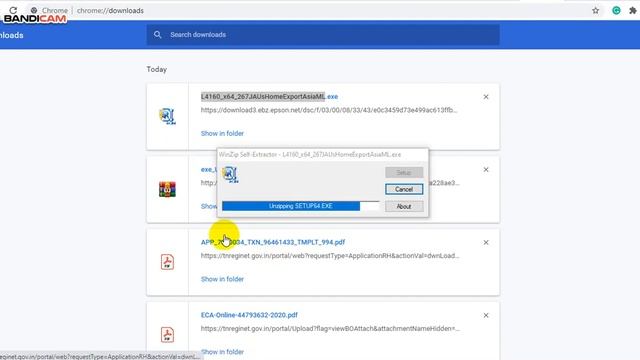Open tnreginet viewBOAttach source URL
The width and height of the screenshot is (640, 360).
tap(330, 329)
